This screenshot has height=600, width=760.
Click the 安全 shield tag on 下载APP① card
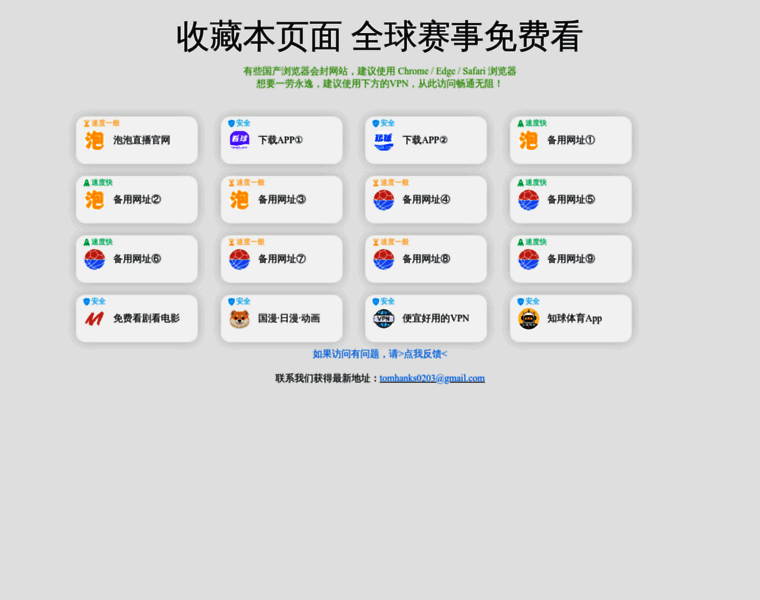[x=239, y=123]
